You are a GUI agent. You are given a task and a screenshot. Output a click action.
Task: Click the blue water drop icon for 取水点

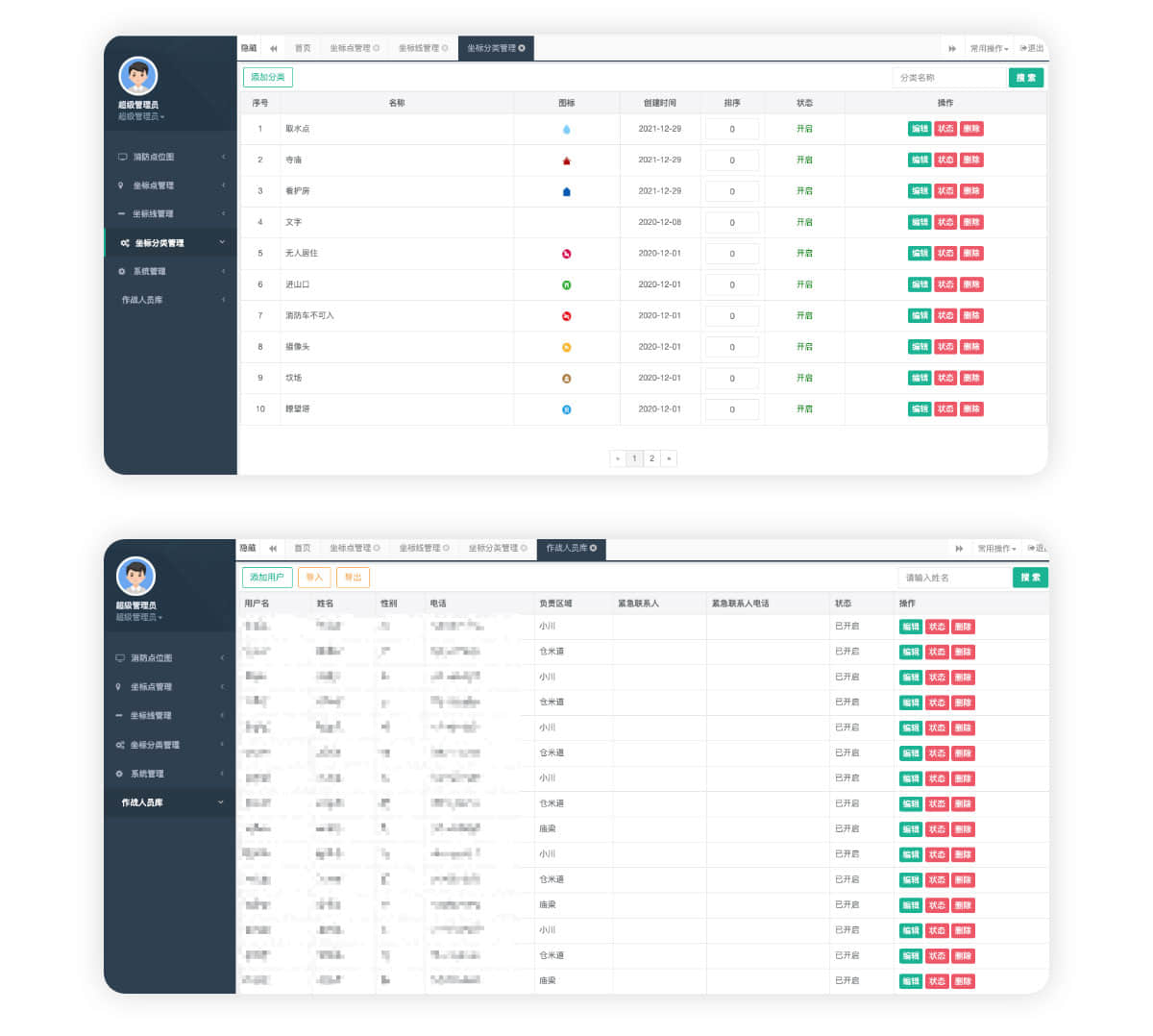pyautogui.click(x=566, y=129)
